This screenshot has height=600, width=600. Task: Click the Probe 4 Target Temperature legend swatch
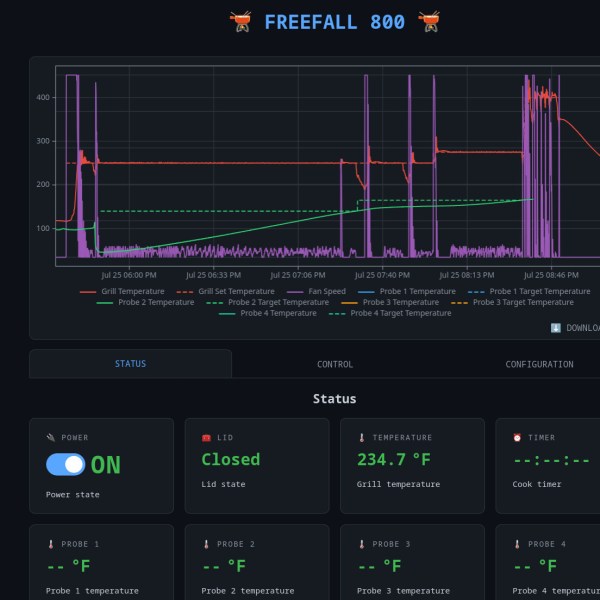337,313
